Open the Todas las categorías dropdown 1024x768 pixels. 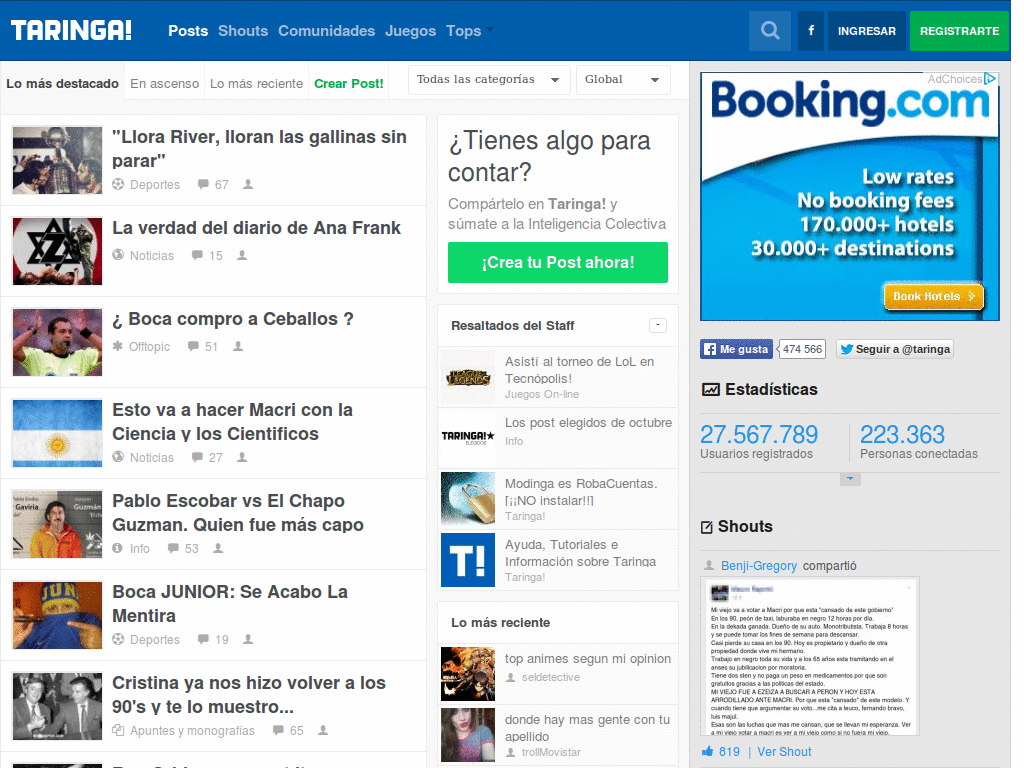(489, 80)
